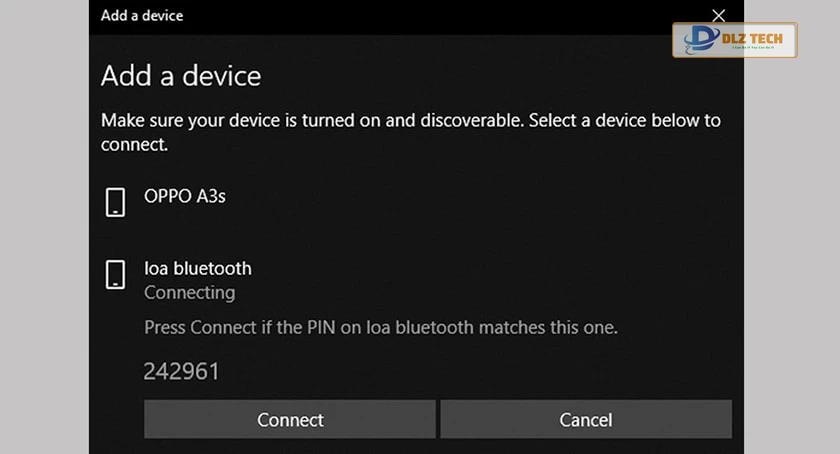Click the phone icon beside OPPO A3s
This screenshot has width=840, height=454.
coord(116,201)
